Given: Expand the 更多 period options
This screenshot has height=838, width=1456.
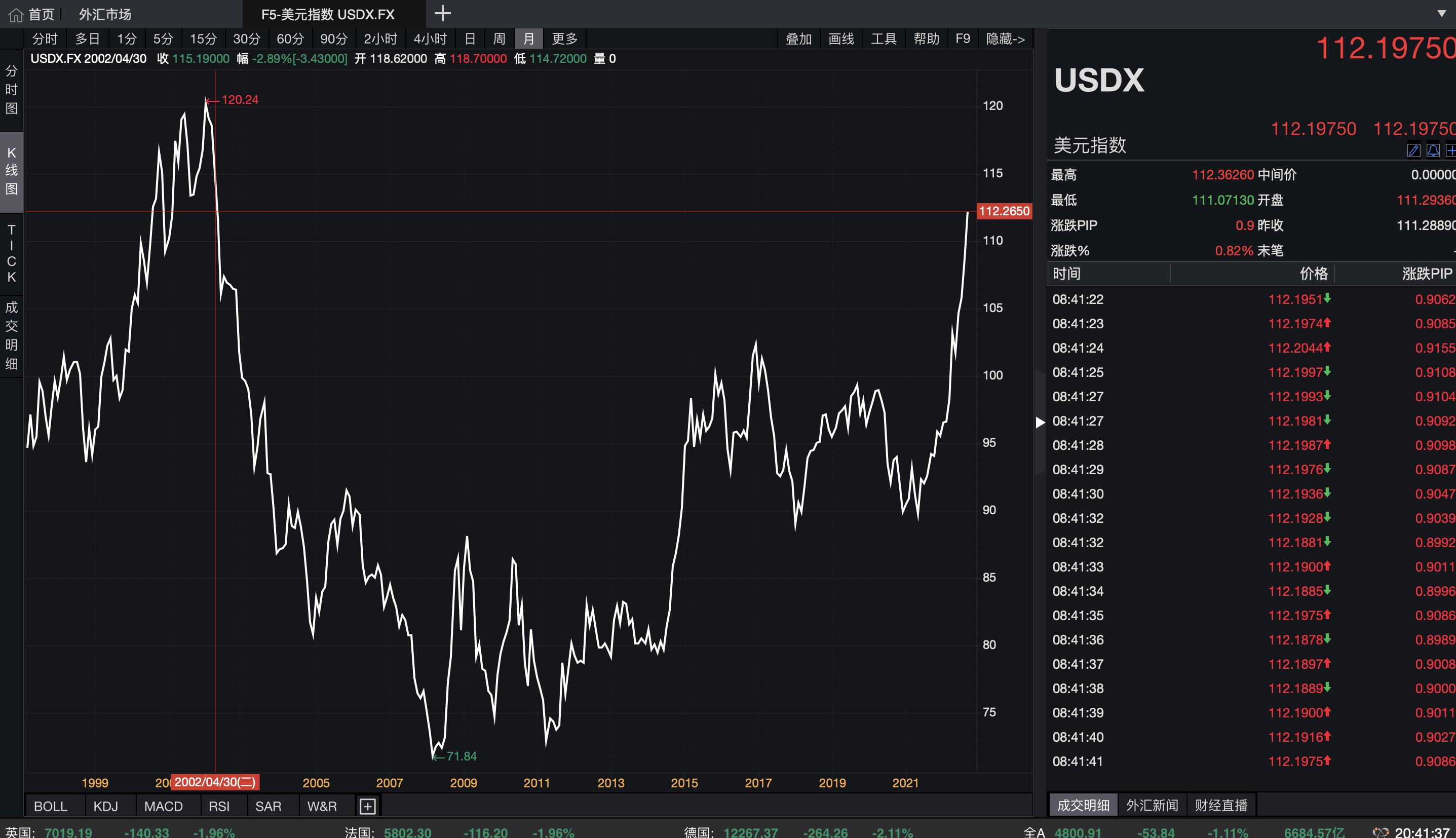Looking at the screenshot, I should pos(564,39).
